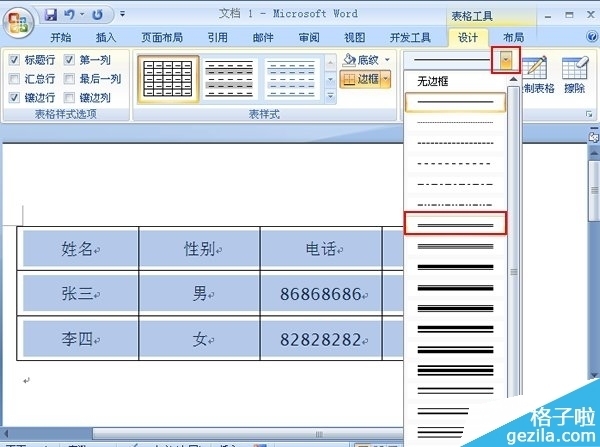
Task: Click the 86868686 phone cell
Action: 321,294
